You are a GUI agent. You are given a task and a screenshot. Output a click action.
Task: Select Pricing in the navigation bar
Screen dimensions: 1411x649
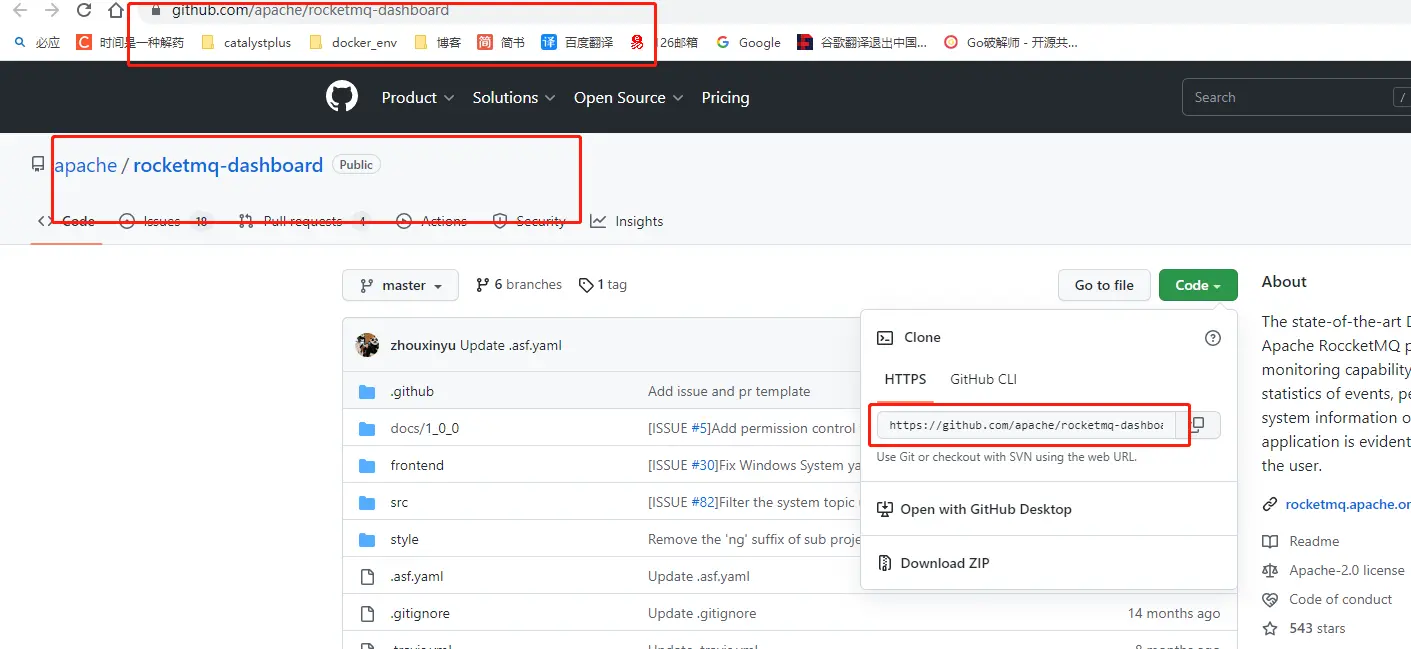[725, 97]
